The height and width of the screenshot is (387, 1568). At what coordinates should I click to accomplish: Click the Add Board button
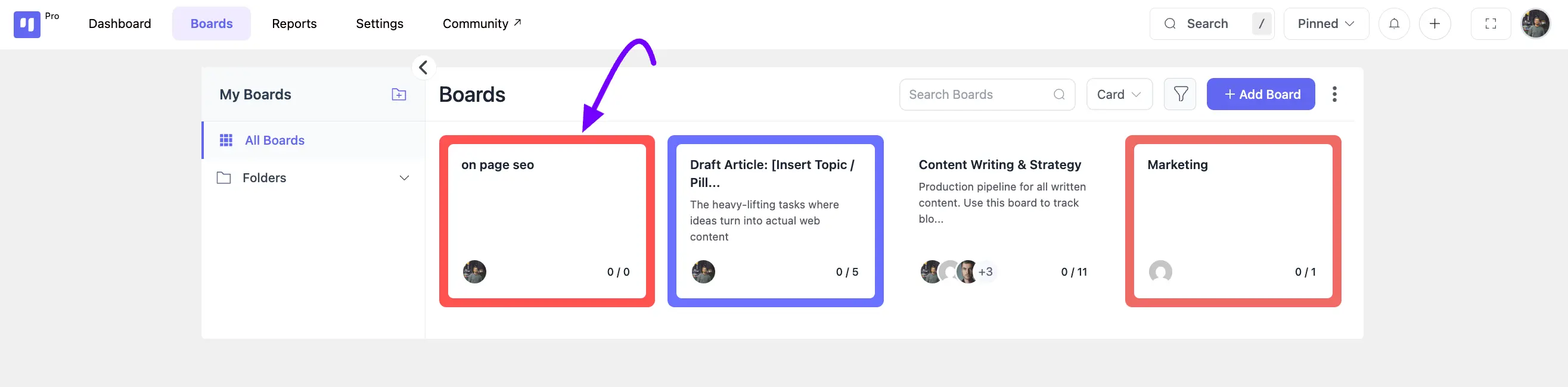click(x=1260, y=94)
